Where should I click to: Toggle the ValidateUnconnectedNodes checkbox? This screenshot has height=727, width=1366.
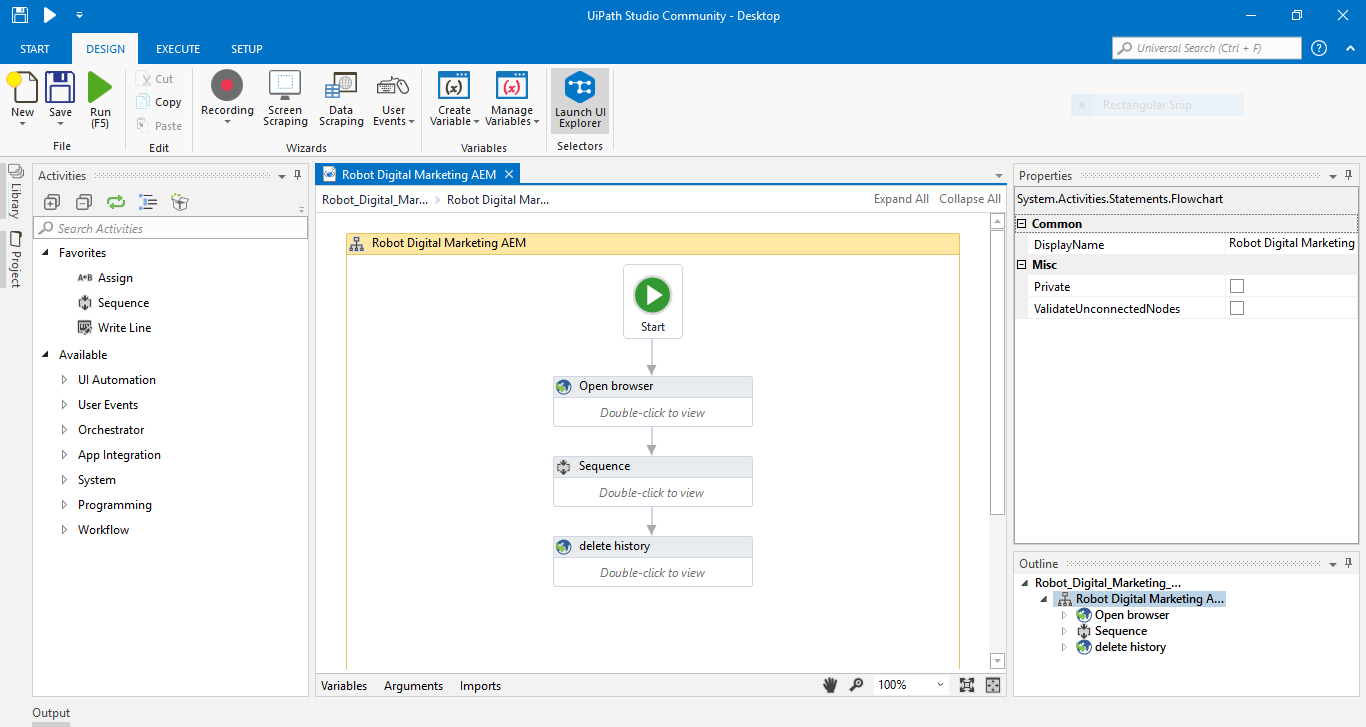(1237, 308)
